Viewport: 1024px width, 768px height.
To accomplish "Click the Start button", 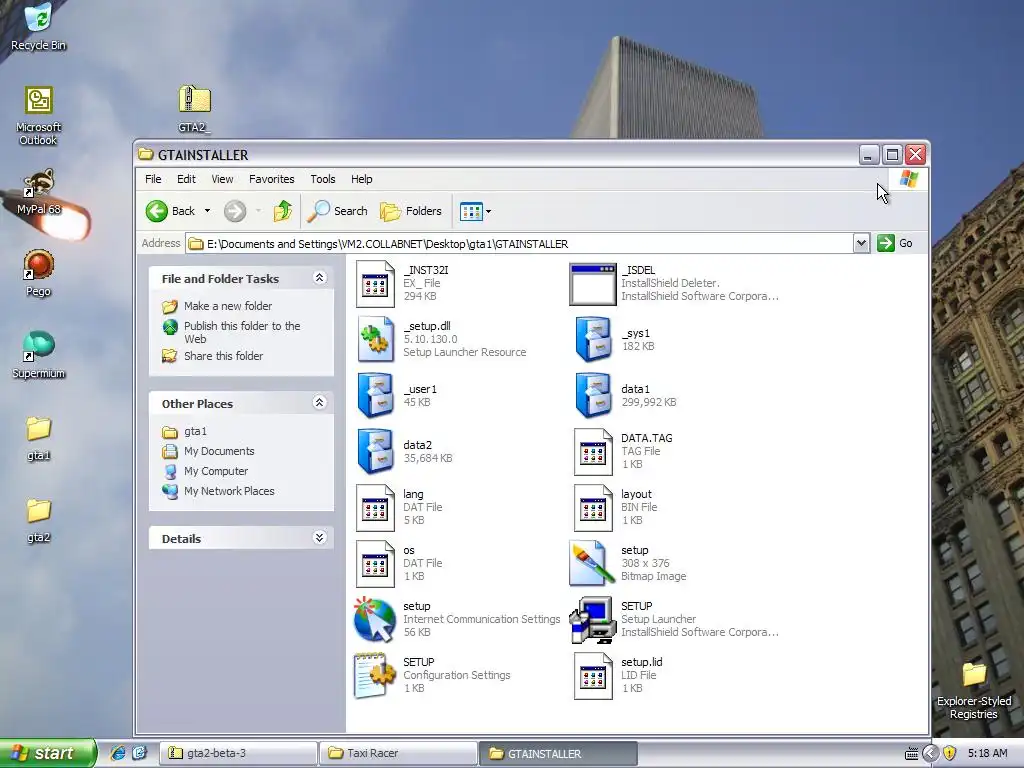I will pyautogui.click(x=48, y=753).
